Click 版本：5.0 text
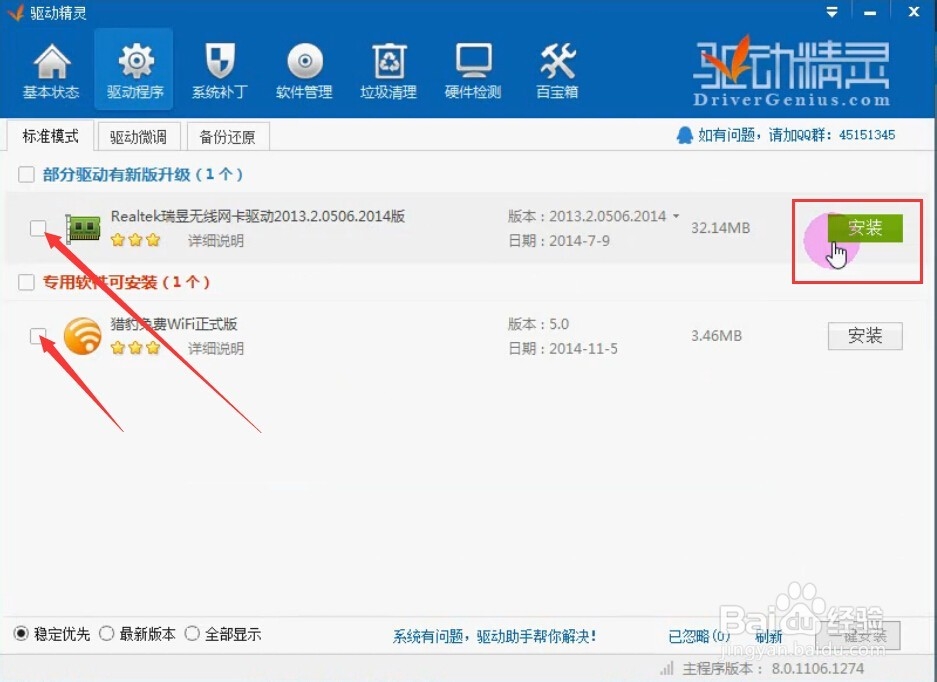This screenshot has width=937, height=682. pyautogui.click(x=538, y=324)
